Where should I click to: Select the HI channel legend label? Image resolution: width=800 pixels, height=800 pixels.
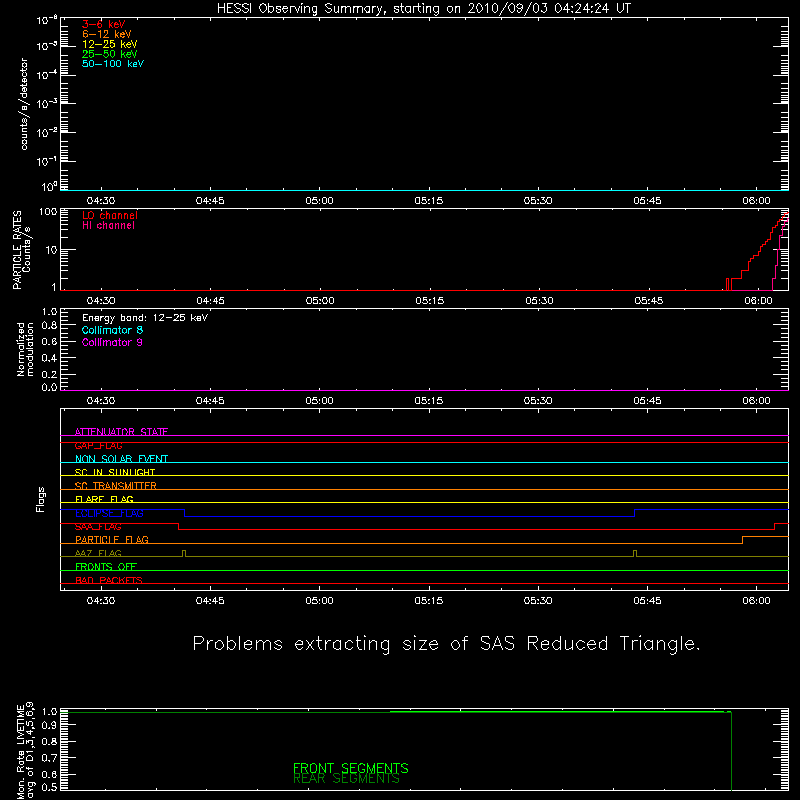pos(108,226)
